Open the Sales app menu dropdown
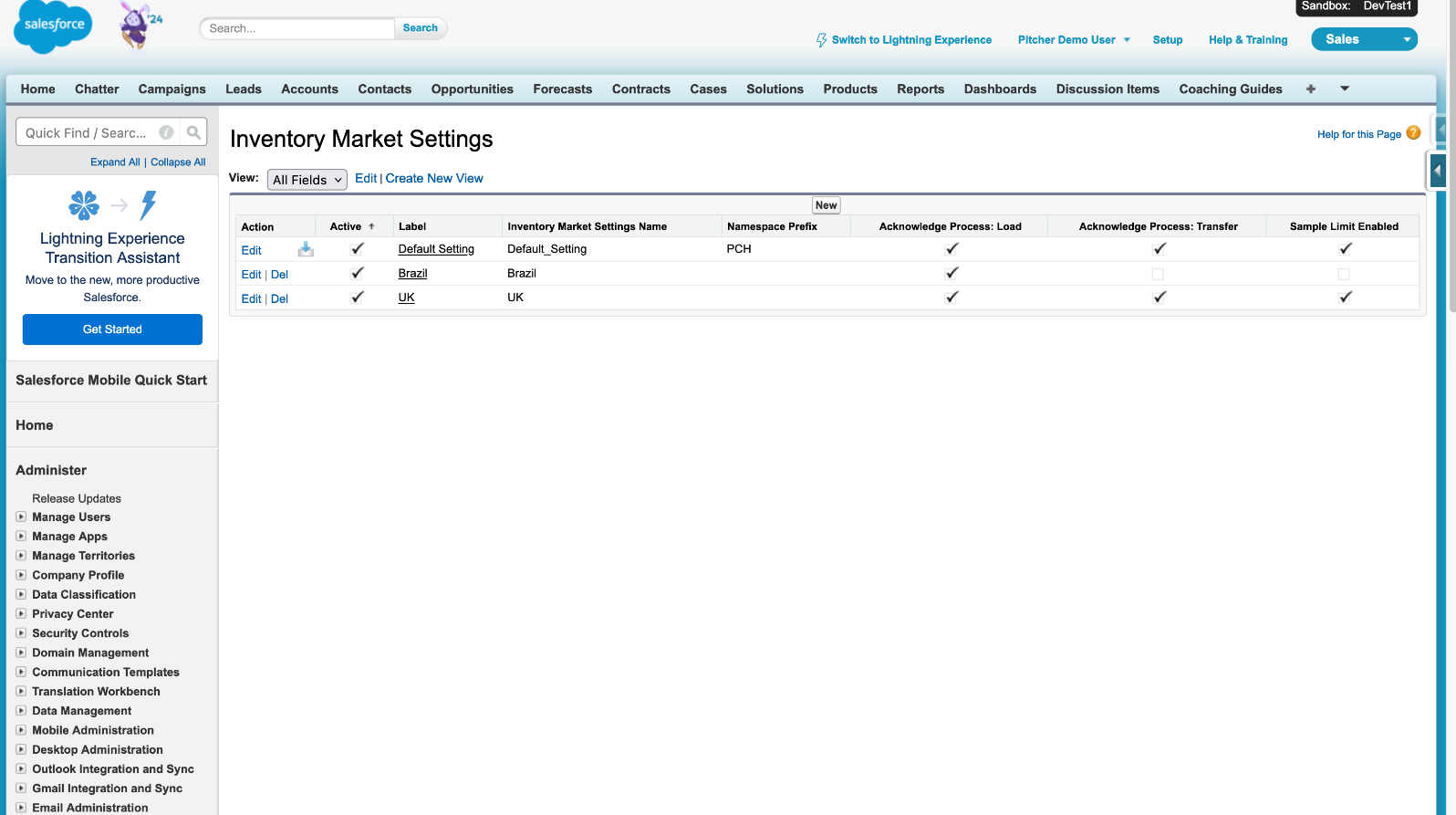 [1364, 39]
